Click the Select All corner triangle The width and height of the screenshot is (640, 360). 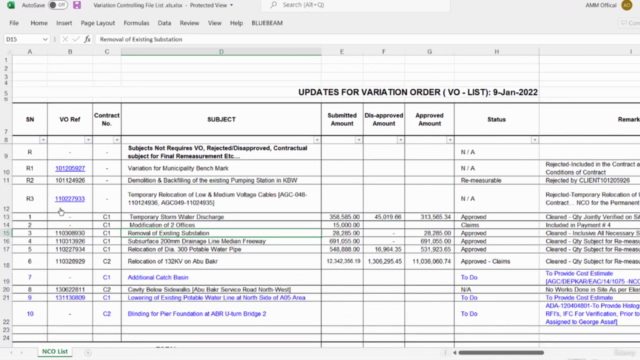pyautogui.click(x=8, y=52)
